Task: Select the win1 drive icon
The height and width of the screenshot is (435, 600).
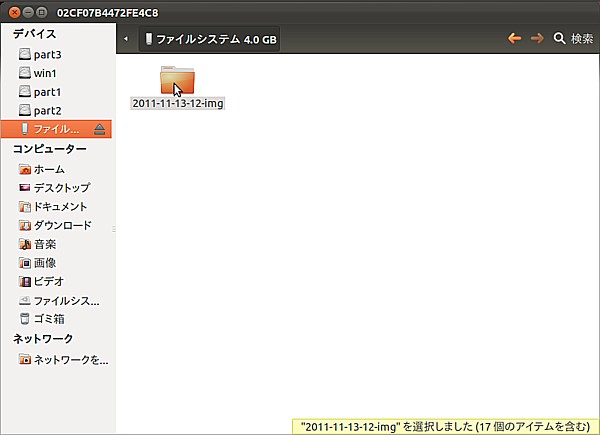Action: pos(25,73)
